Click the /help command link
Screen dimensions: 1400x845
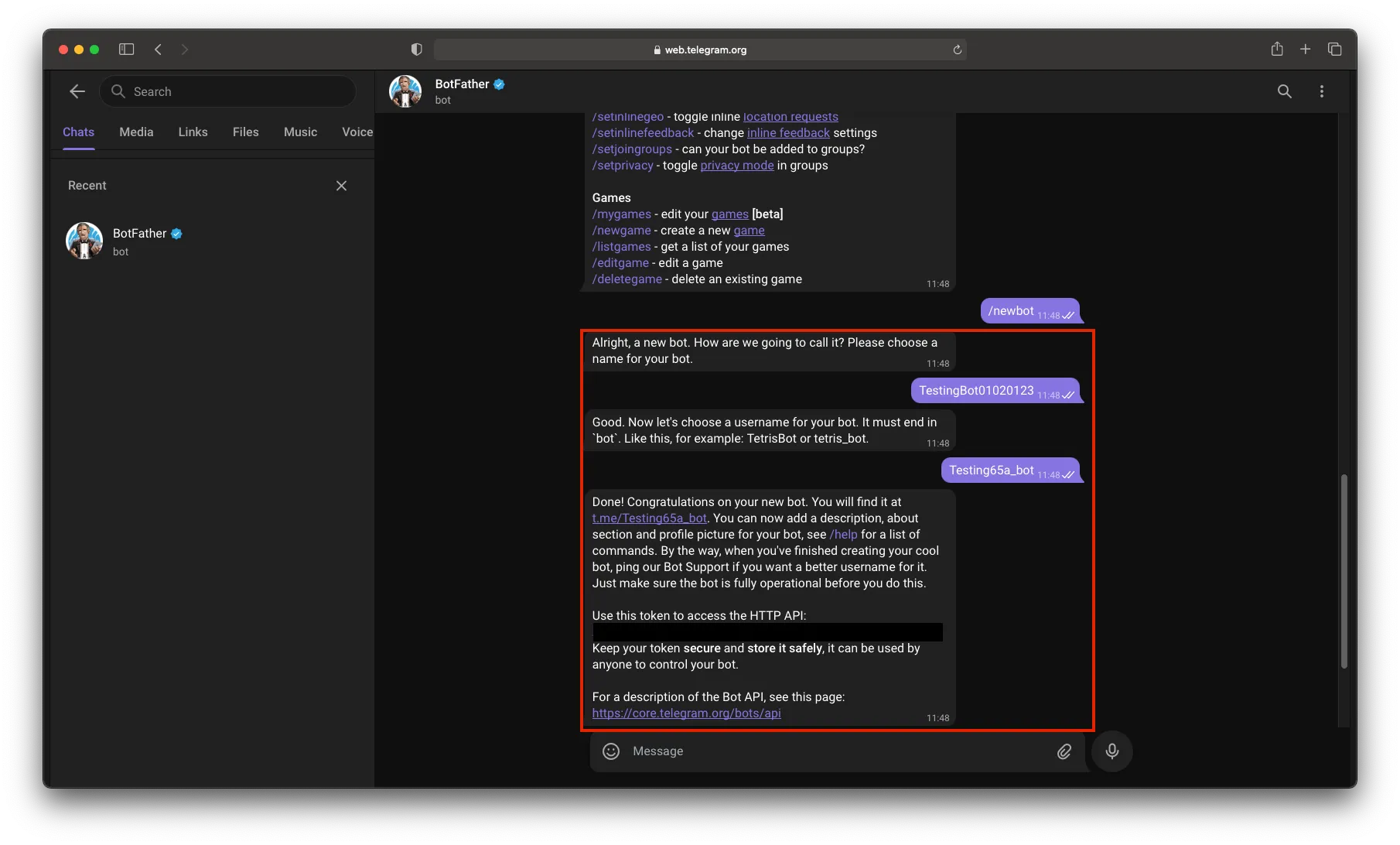click(x=843, y=535)
